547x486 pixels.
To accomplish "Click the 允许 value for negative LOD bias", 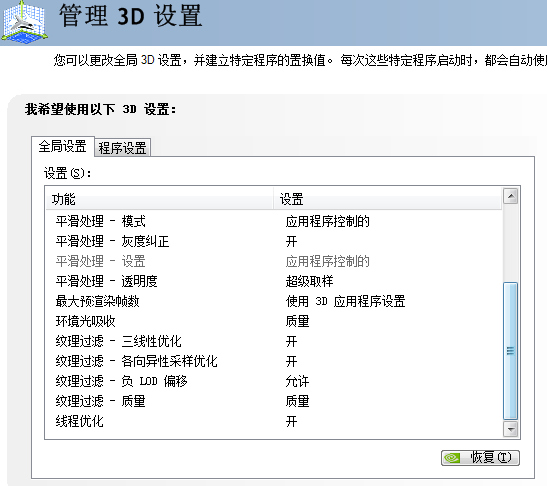I will (x=297, y=381).
